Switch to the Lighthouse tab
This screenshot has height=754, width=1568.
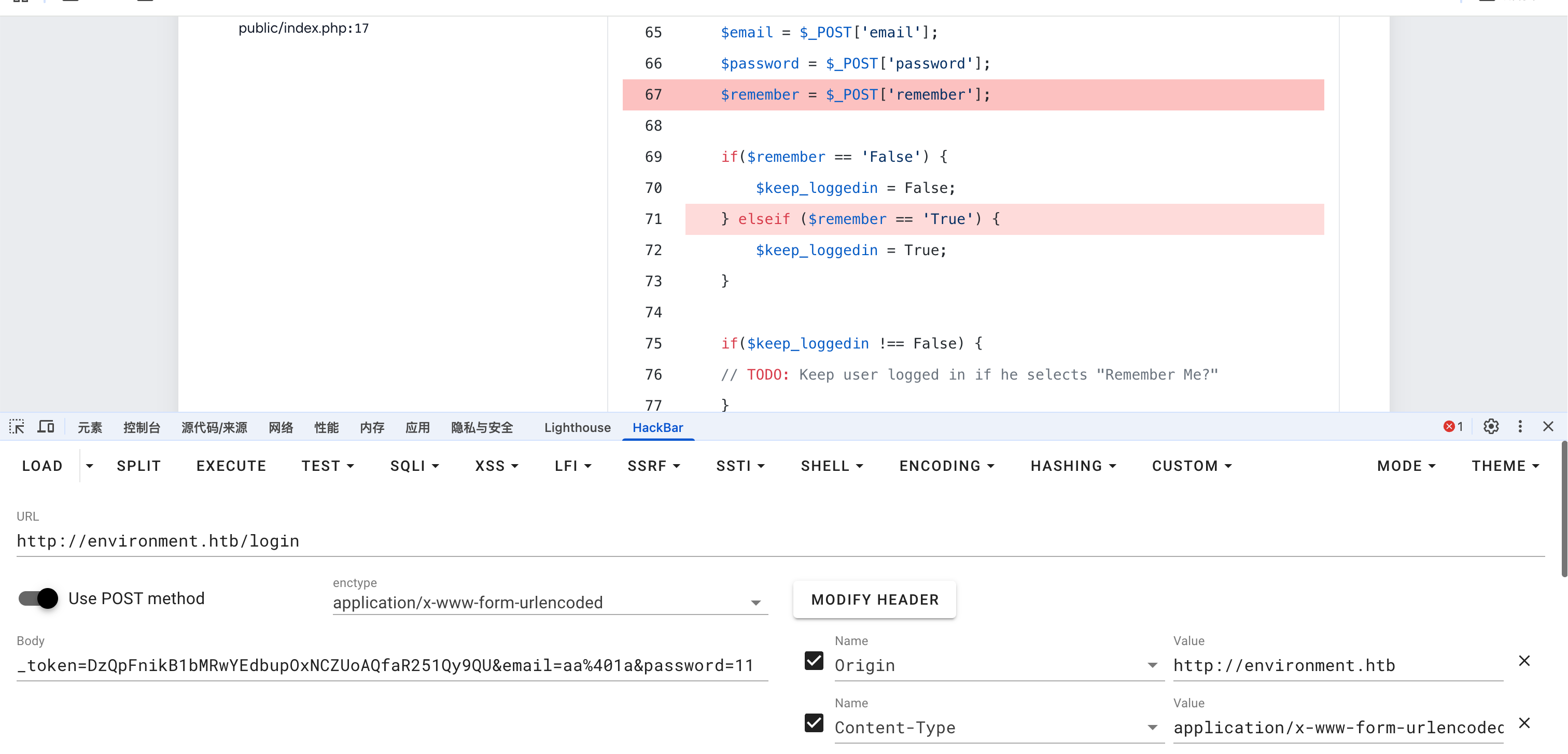577,427
